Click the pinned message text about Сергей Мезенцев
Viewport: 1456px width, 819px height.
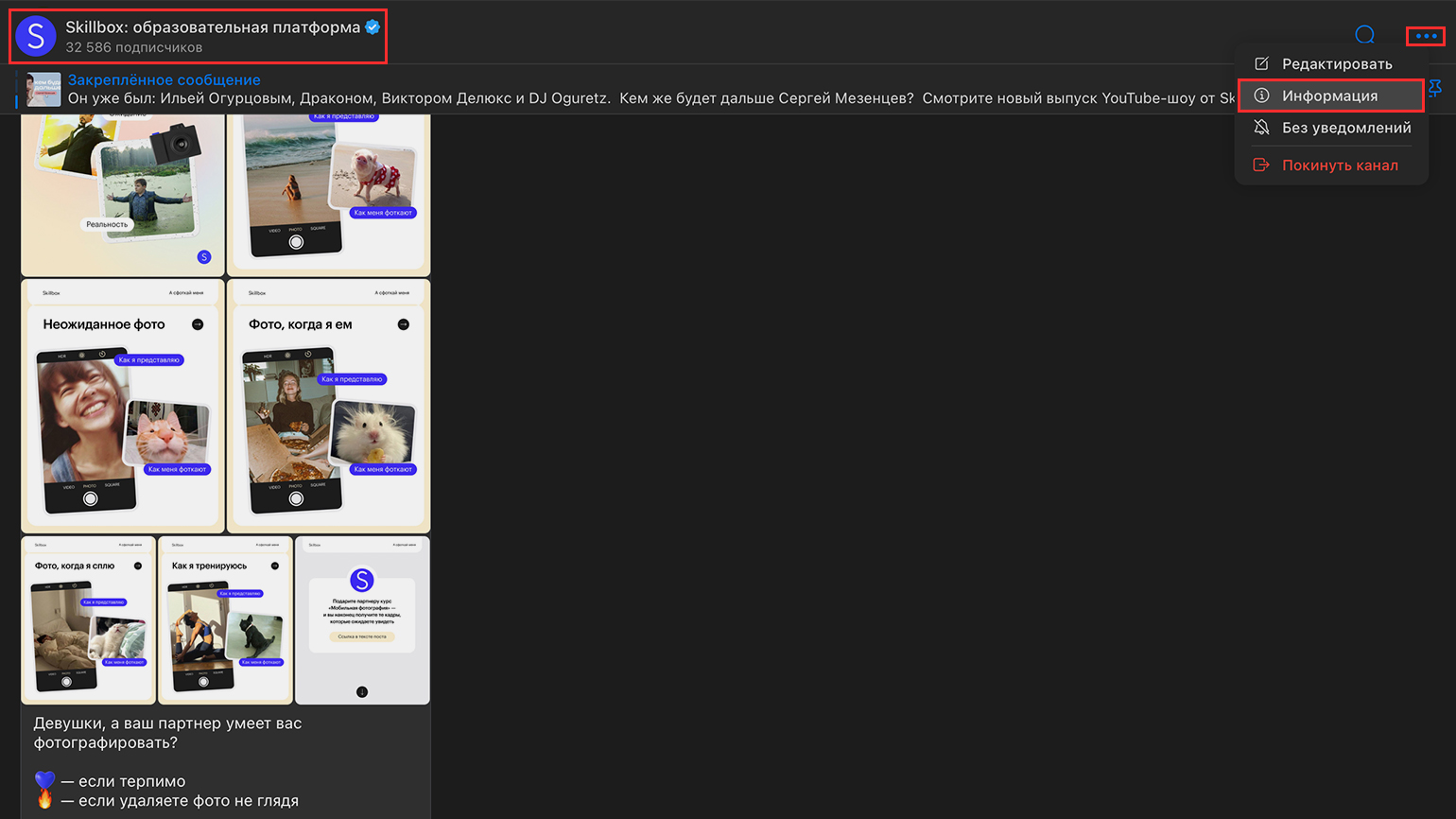[651, 98]
